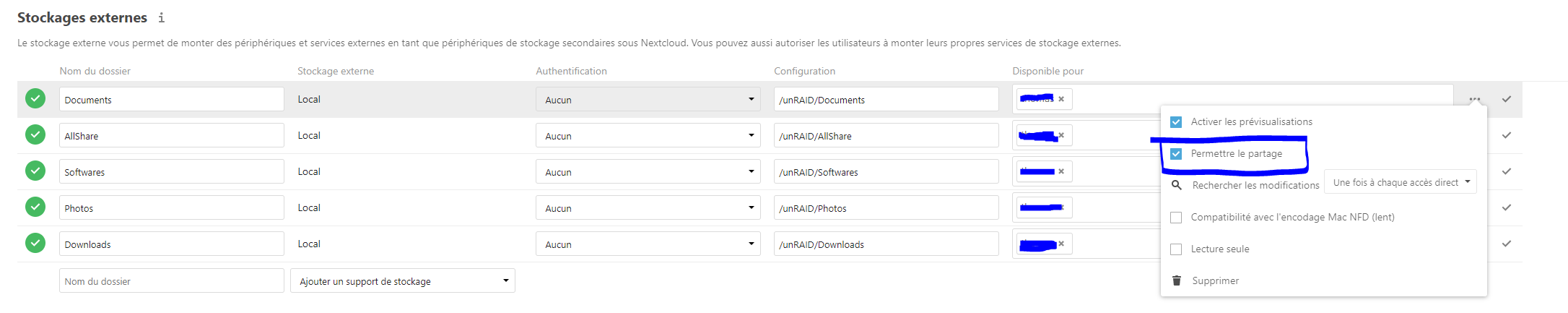1568x313 pixels.
Task: Click the Rechercher les modifications menu entry
Action: pos(1255,185)
